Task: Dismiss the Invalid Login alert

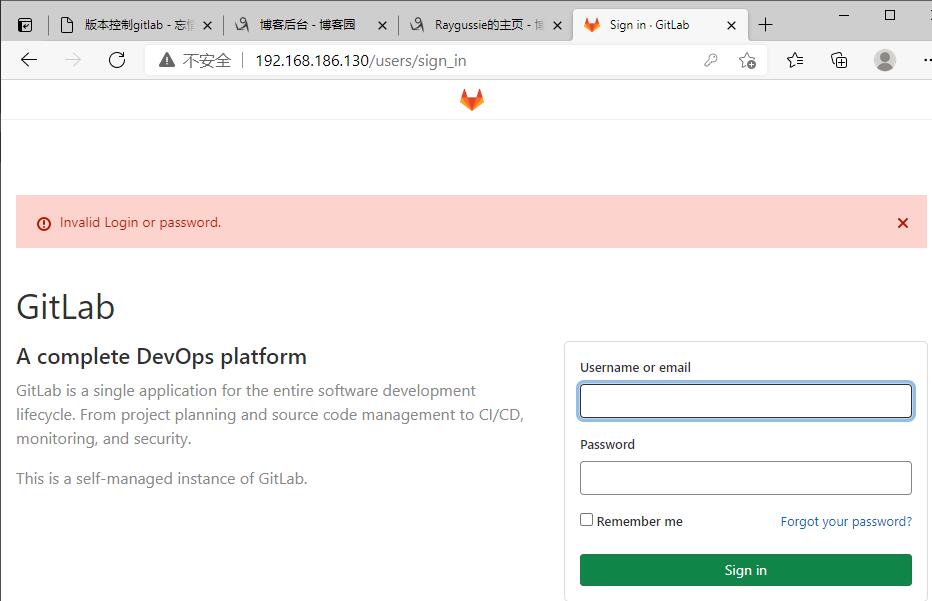Action: 902,223
